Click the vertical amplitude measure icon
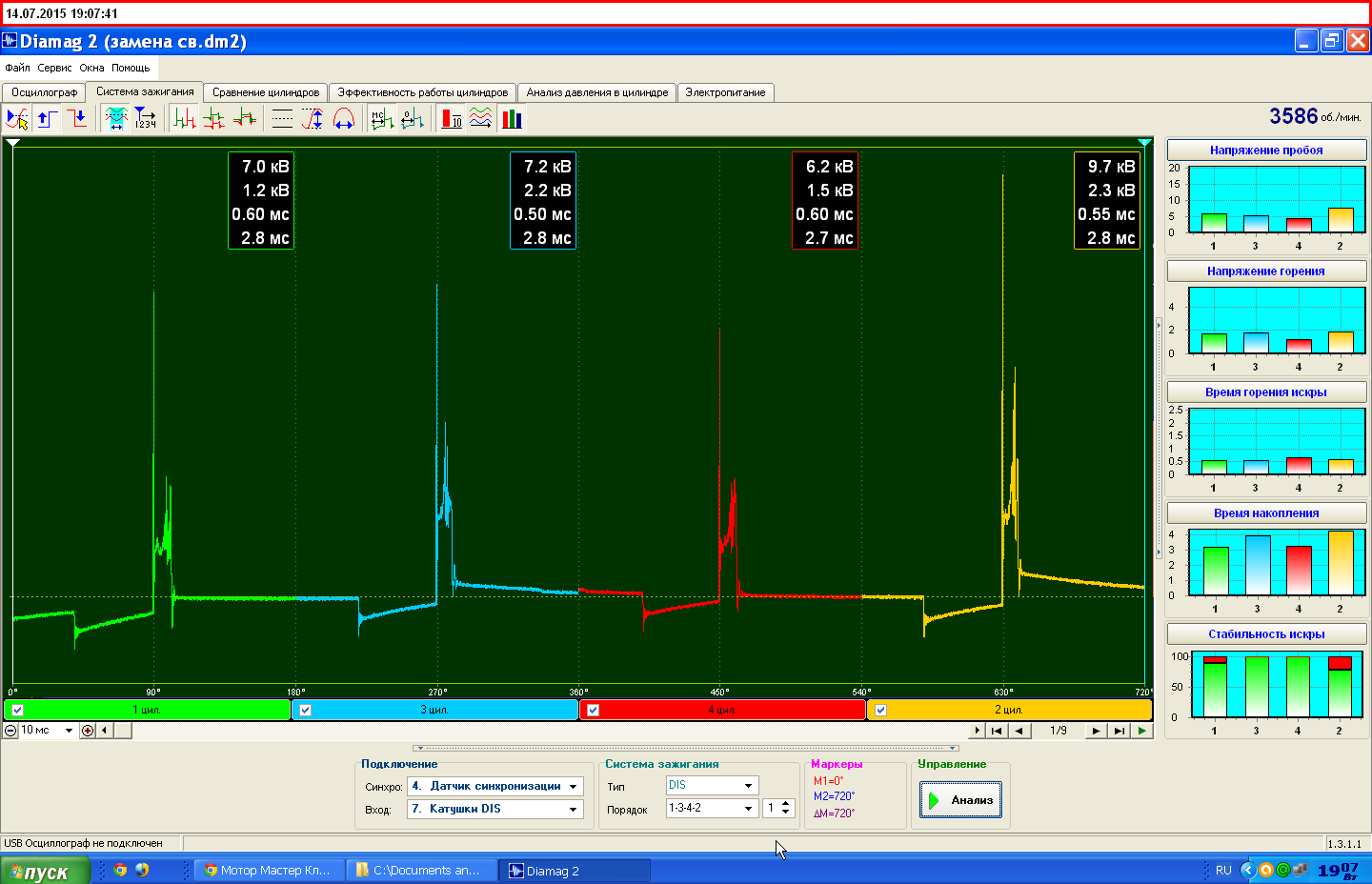Screen dimensions: 1372x884 tap(313, 118)
